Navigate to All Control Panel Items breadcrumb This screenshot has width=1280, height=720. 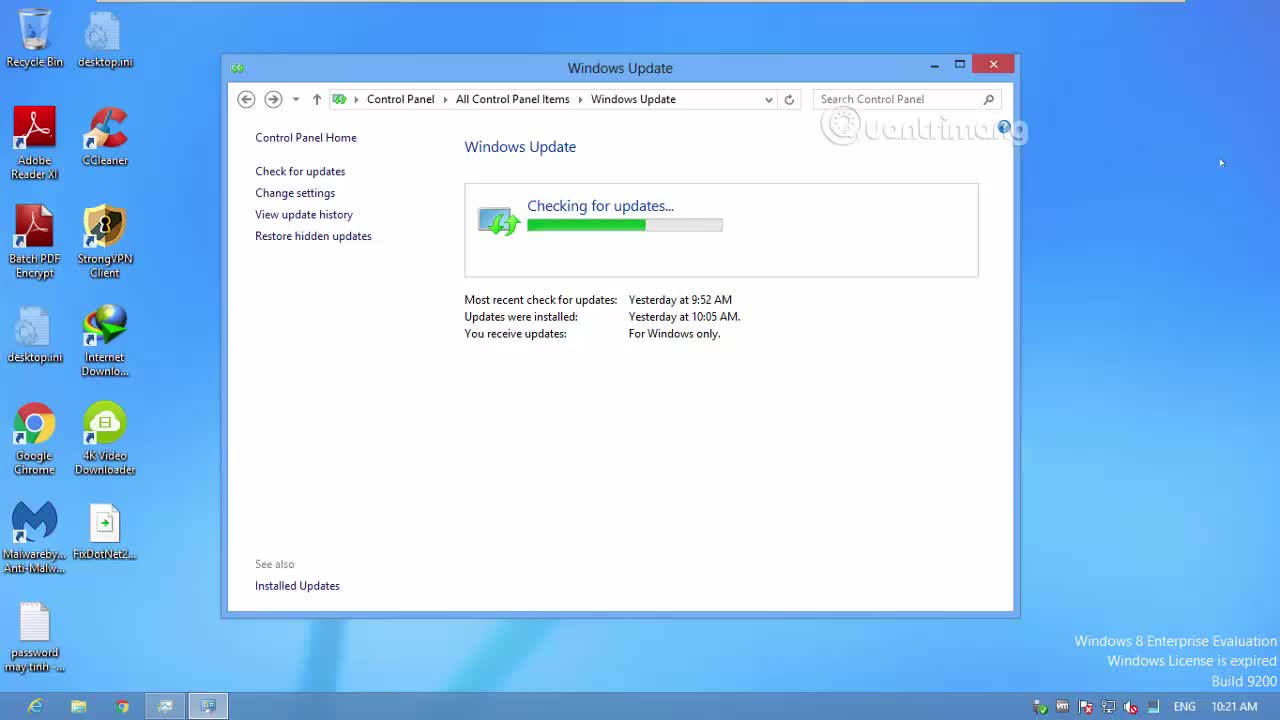click(x=512, y=99)
